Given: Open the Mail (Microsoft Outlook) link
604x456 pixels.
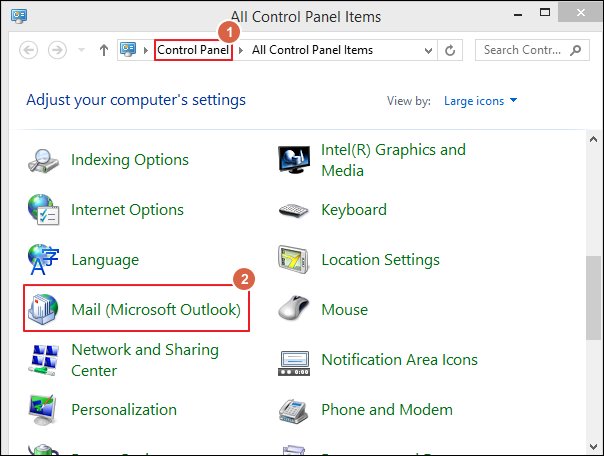Looking at the screenshot, I should coord(156,310).
